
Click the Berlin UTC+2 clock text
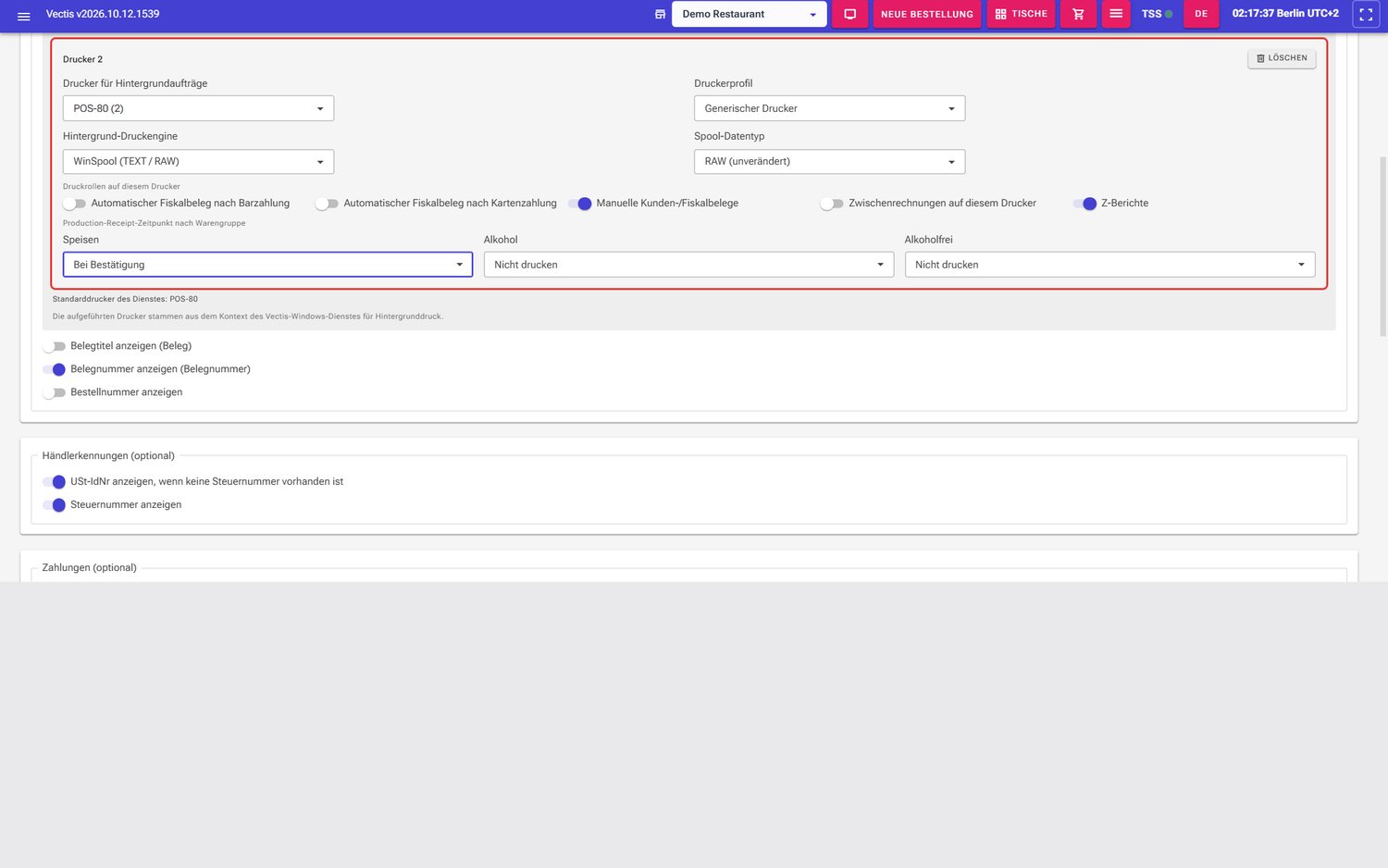(1285, 14)
